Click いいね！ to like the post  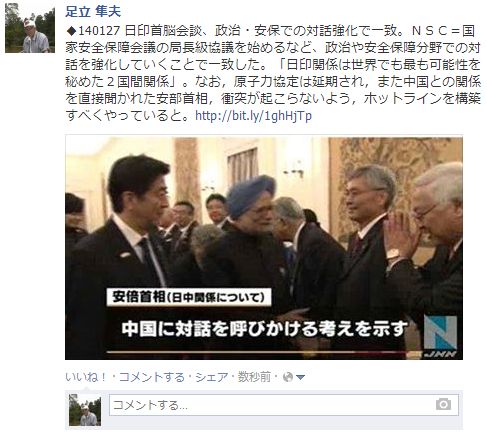86,377
